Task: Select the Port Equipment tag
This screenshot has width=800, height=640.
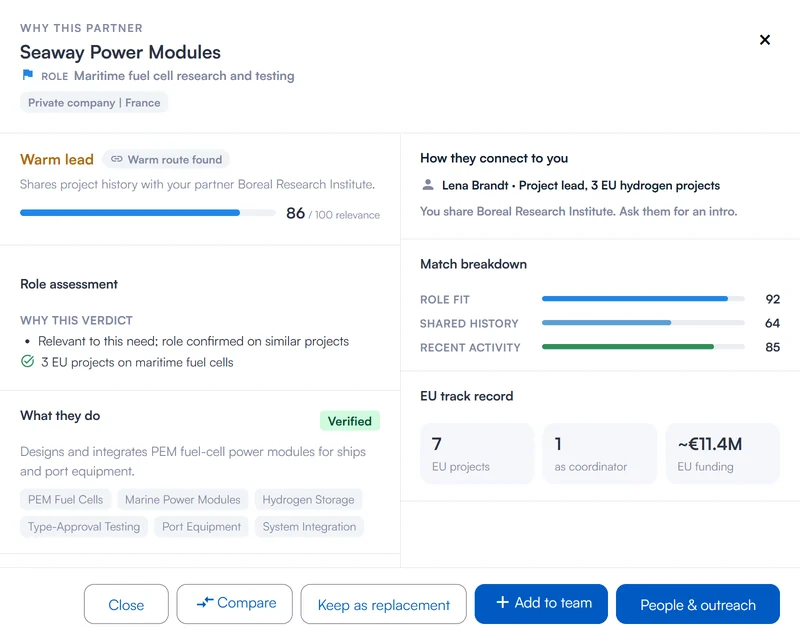Action: tap(201, 527)
